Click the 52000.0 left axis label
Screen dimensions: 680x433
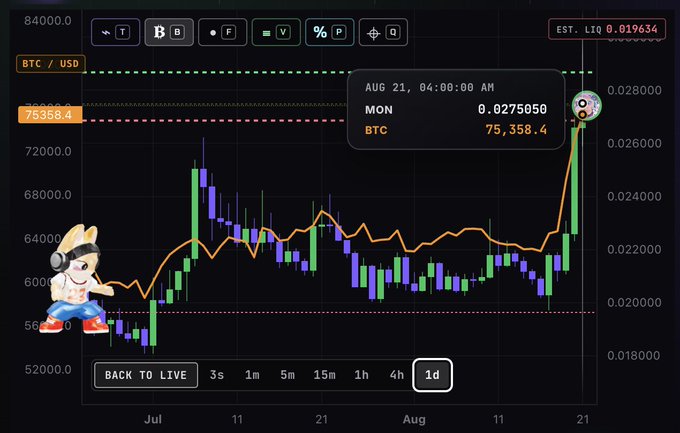click(x=48, y=370)
